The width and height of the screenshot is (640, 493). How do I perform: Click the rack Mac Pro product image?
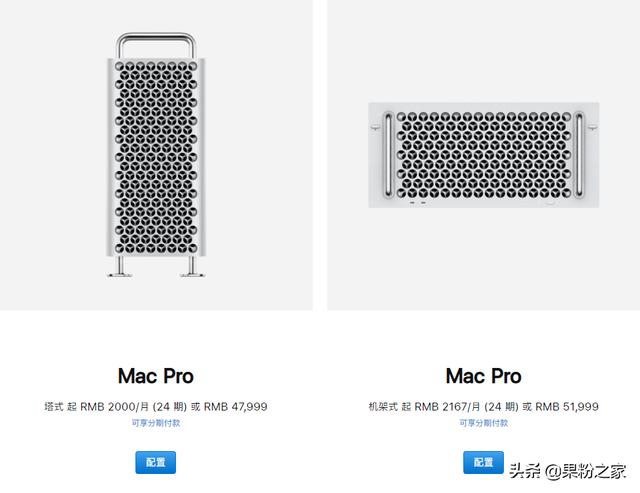point(483,155)
